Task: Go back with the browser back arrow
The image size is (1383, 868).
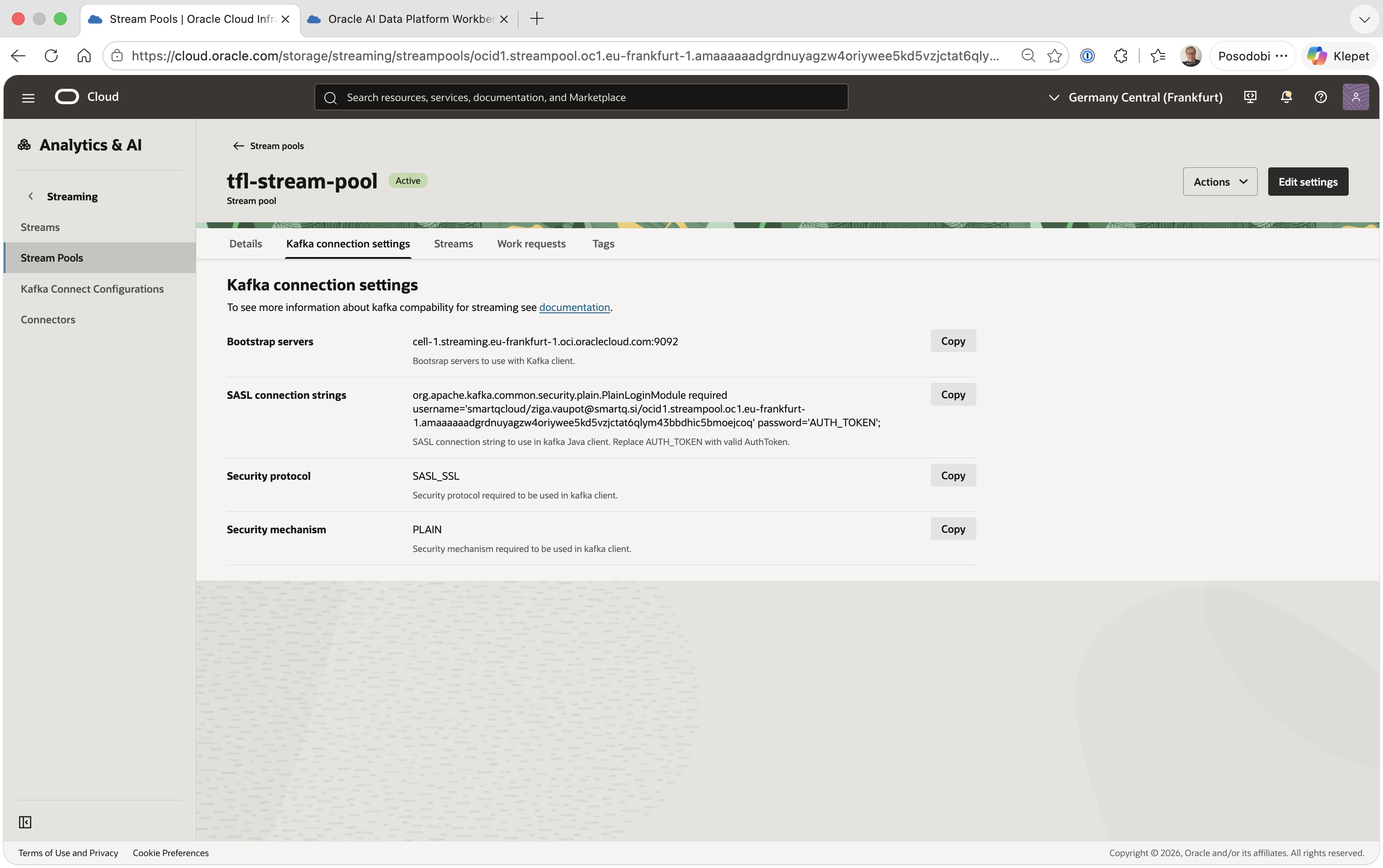Action: pos(18,56)
